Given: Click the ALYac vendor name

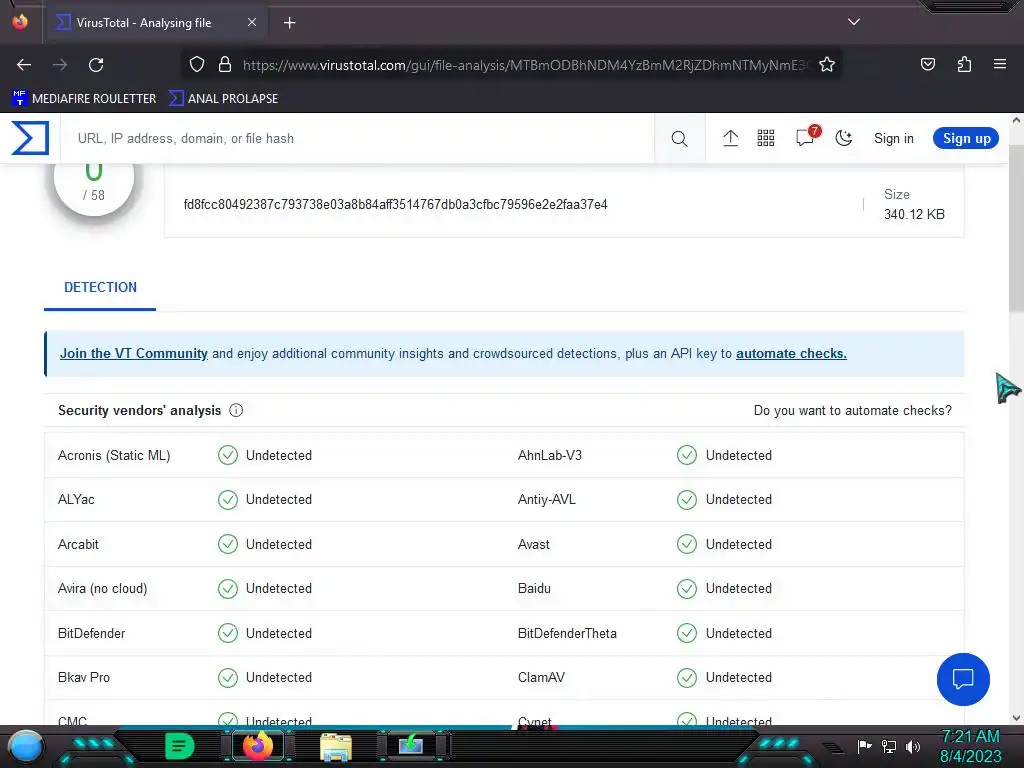Looking at the screenshot, I should [x=76, y=500].
